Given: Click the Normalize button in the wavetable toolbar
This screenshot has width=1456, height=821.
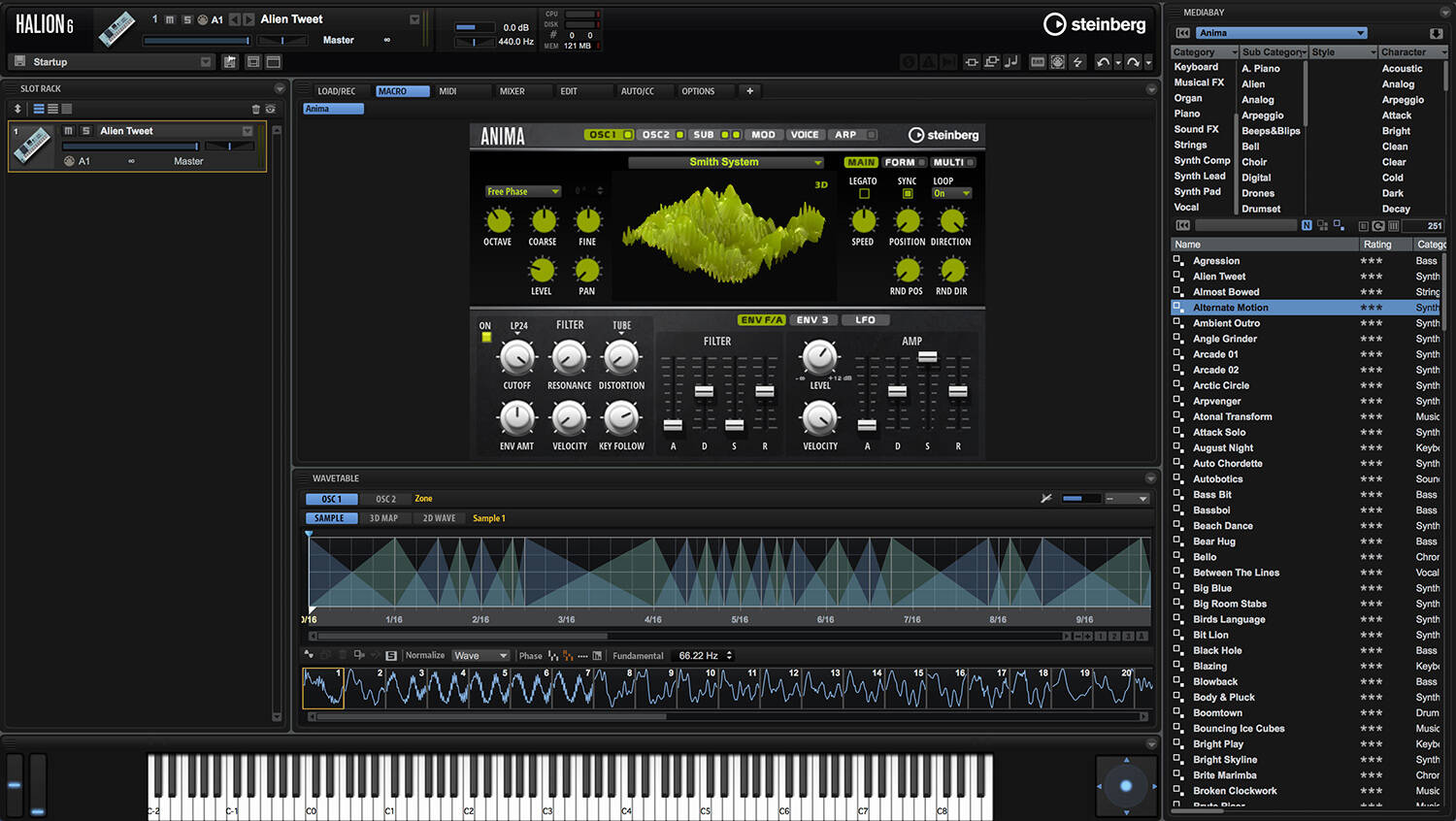Looking at the screenshot, I should click(425, 655).
